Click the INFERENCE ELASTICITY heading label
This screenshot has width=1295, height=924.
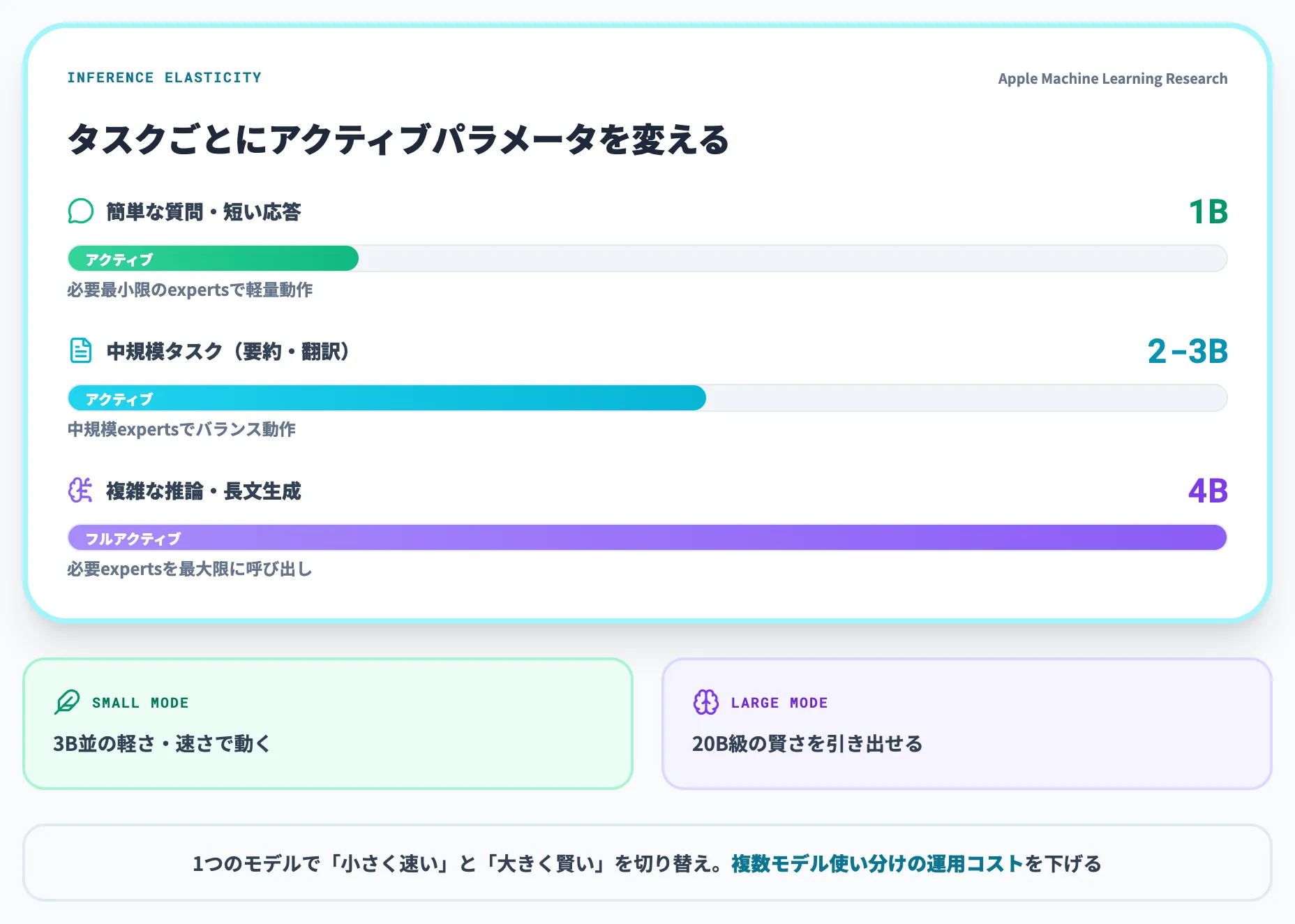coord(165,77)
